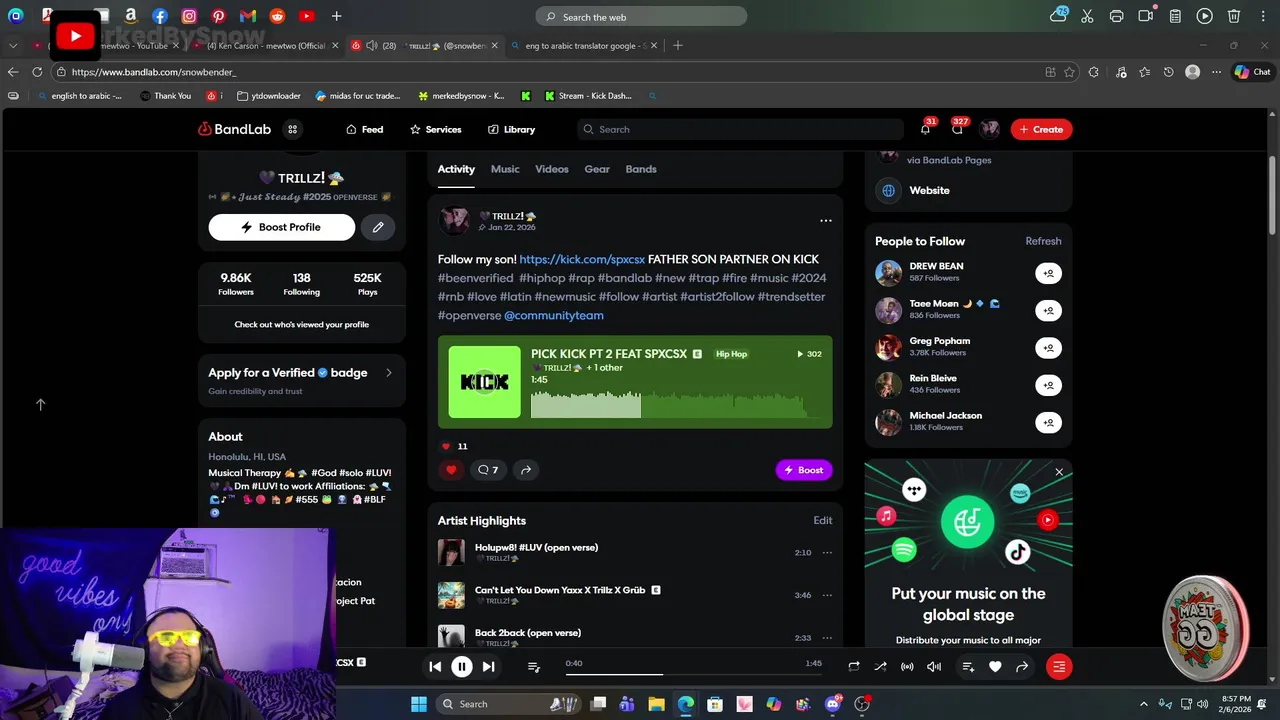Screen dimensions: 1280x720
Task: Click the pencil edit profile icon
Action: click(378, 227)
